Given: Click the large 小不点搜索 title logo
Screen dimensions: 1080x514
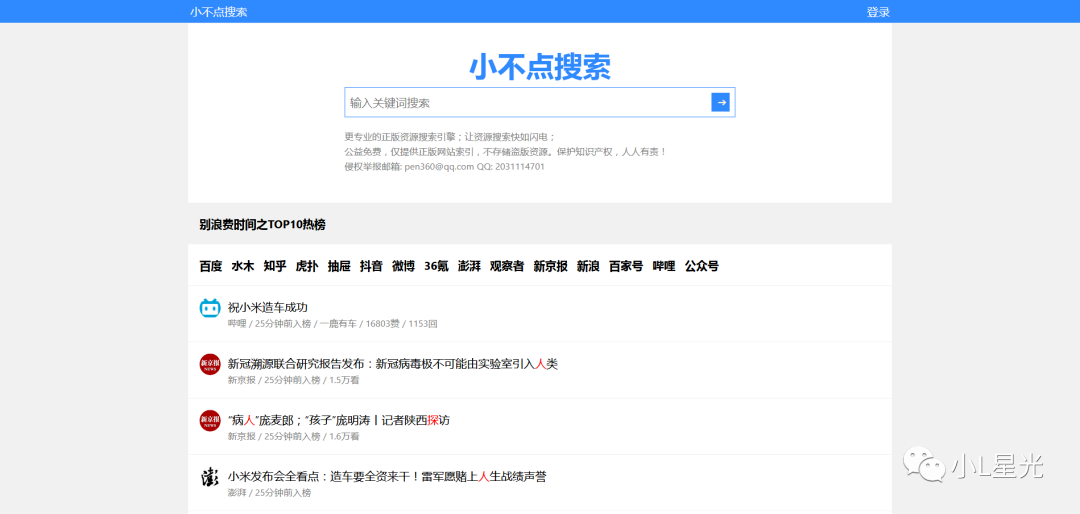Looking at the screenshot, I should click(540, 68).
